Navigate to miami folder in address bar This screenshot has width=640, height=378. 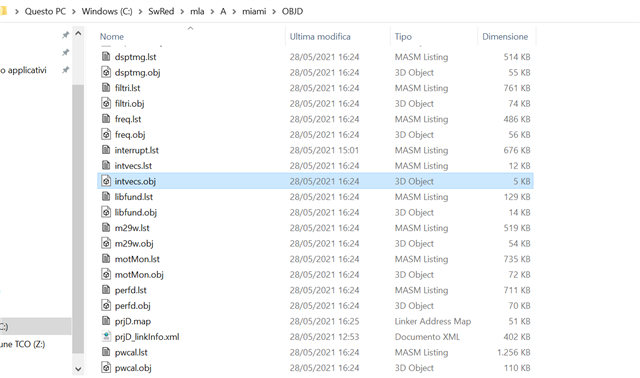254,11
